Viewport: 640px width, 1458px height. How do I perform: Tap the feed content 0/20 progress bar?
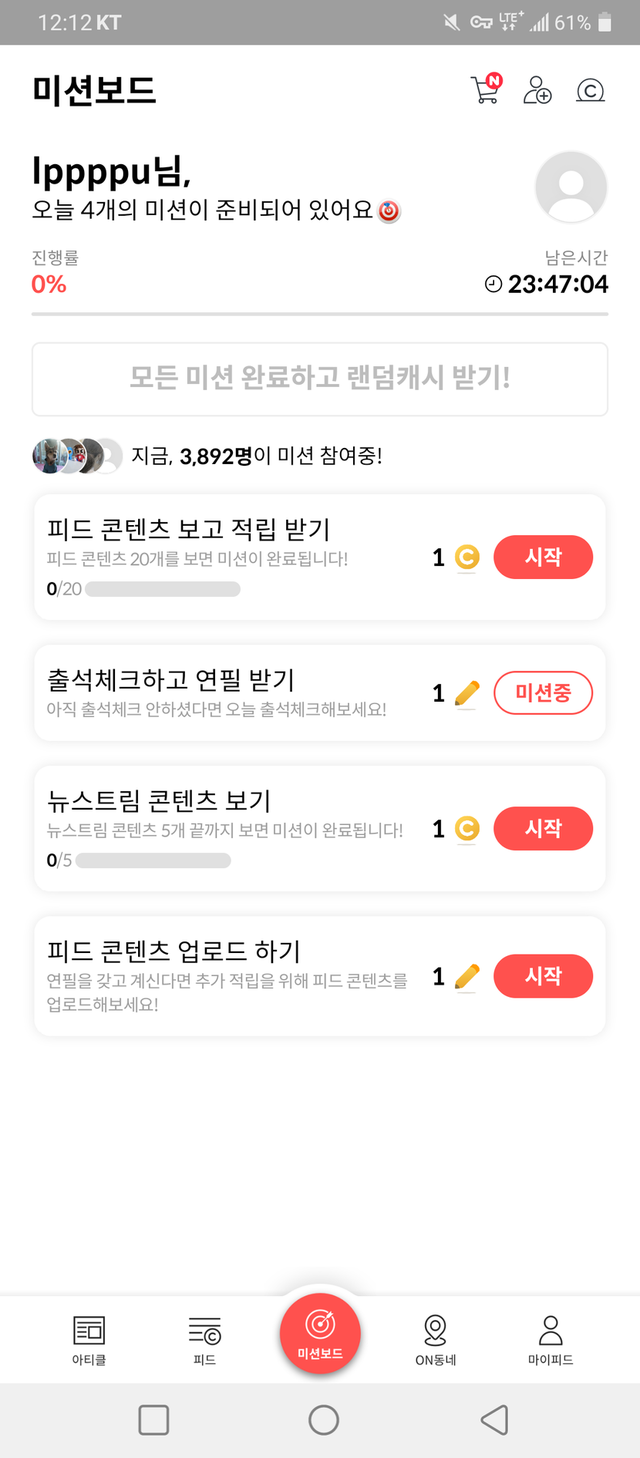pos(162,589)
